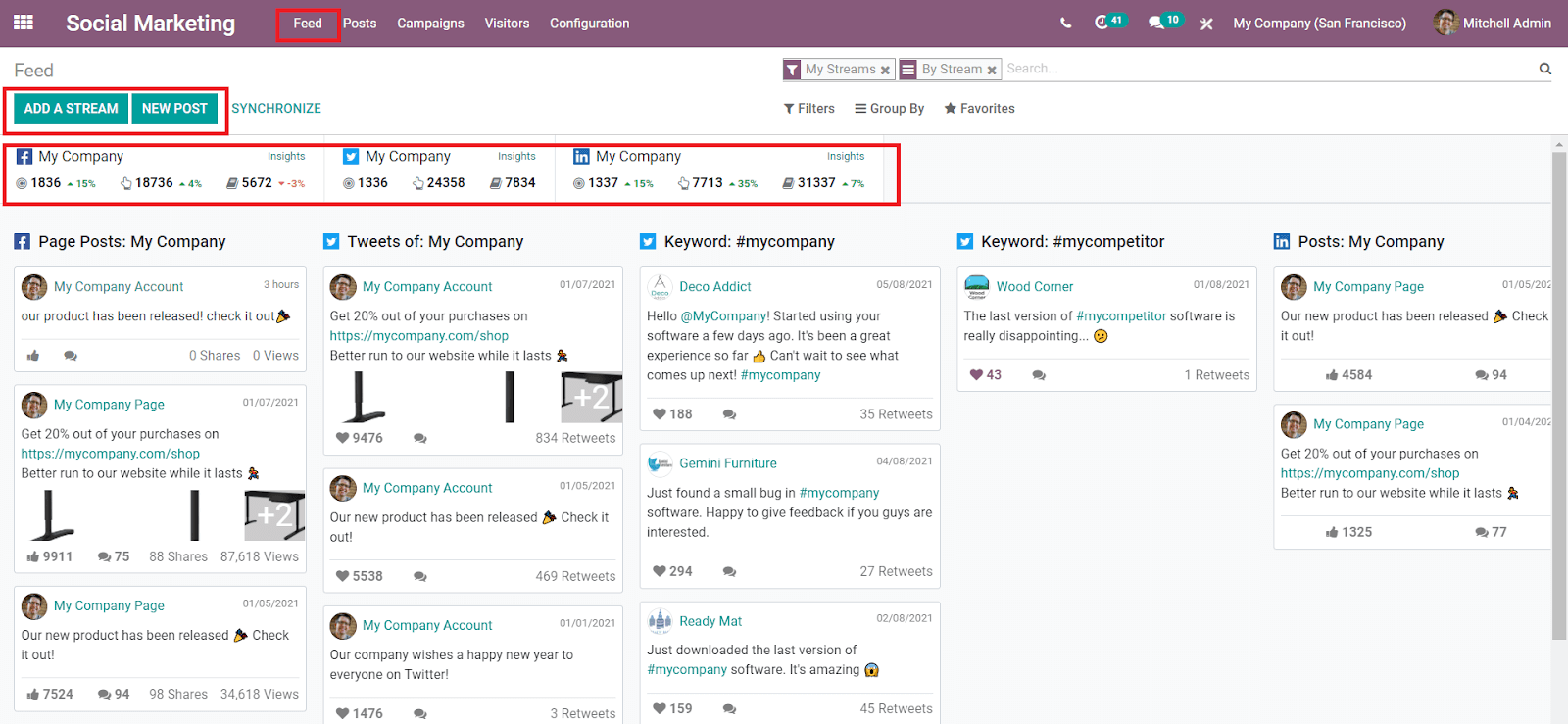Like the Deco Addict tweet heart icon
1568x724 pixels.
660,414
